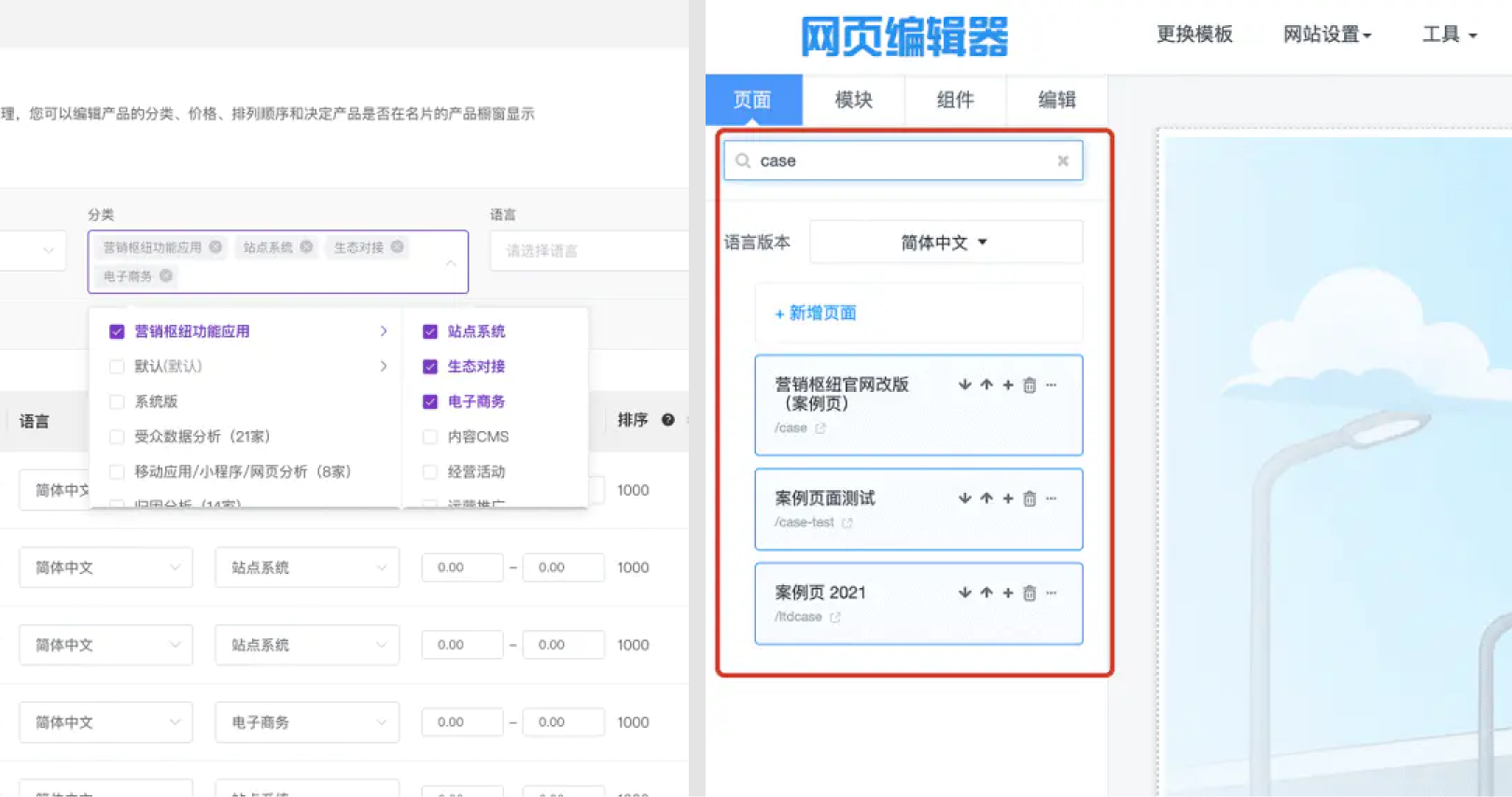The height and width of the screenshot is (797, 1512).
Task: Click the plus icon on 营销枢纽官网改版 card
Action: (x=1008, y=385)
